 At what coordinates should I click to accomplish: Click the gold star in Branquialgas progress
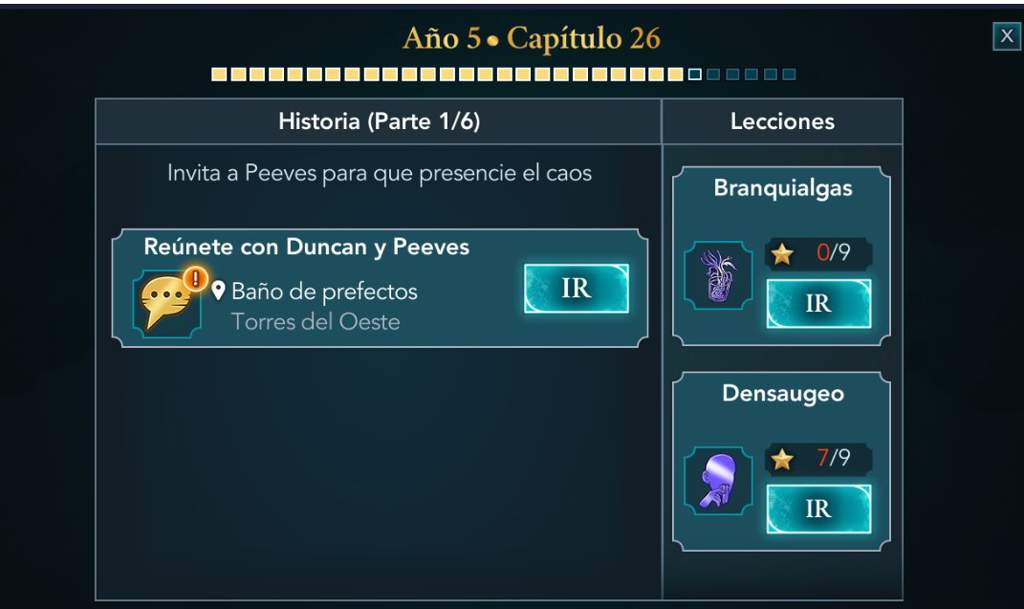pos(782,253)
